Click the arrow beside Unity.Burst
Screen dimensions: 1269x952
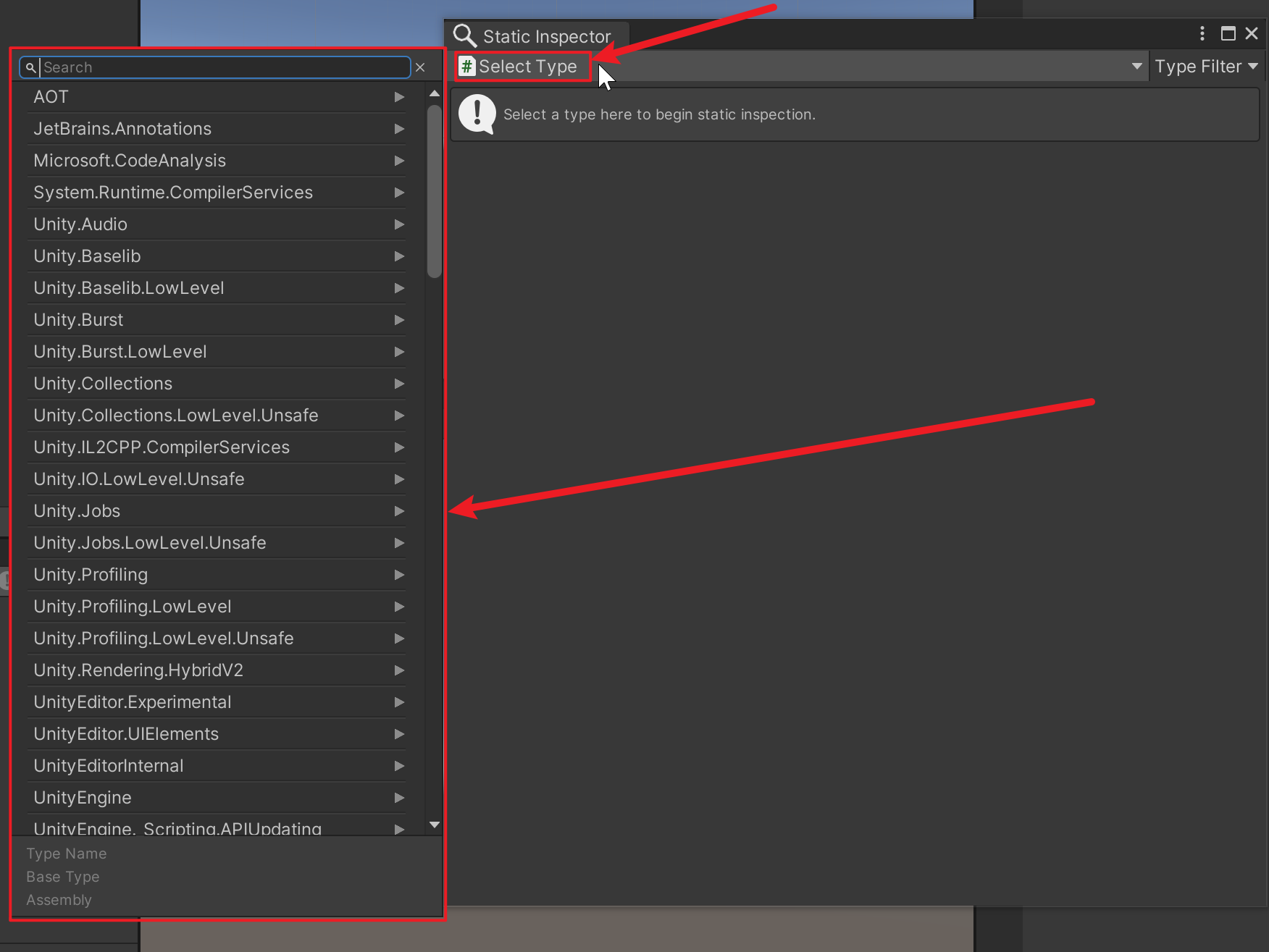click(399, 320)
